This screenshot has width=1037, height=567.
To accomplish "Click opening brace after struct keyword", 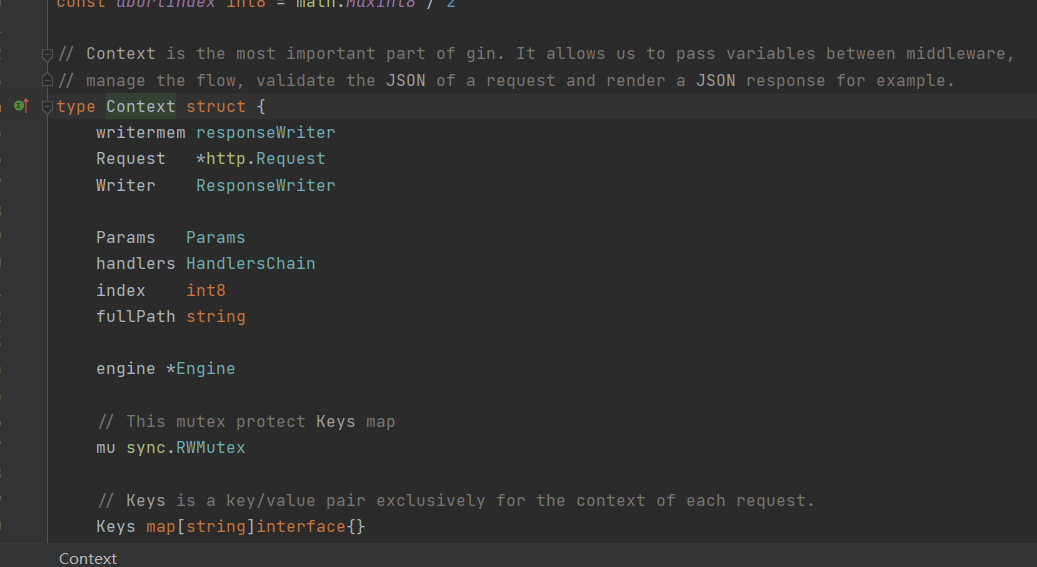I will 261,107.
